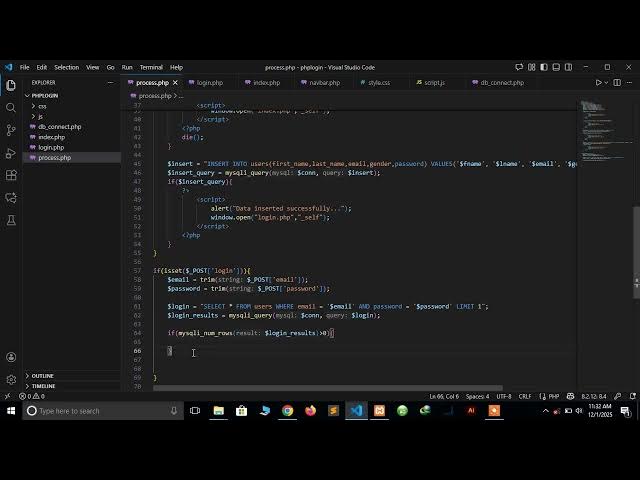The width and height of the screenshot is (640, 480).
Task: Toggle the bottom Panel visibility
Action: (x=556, y=67)
